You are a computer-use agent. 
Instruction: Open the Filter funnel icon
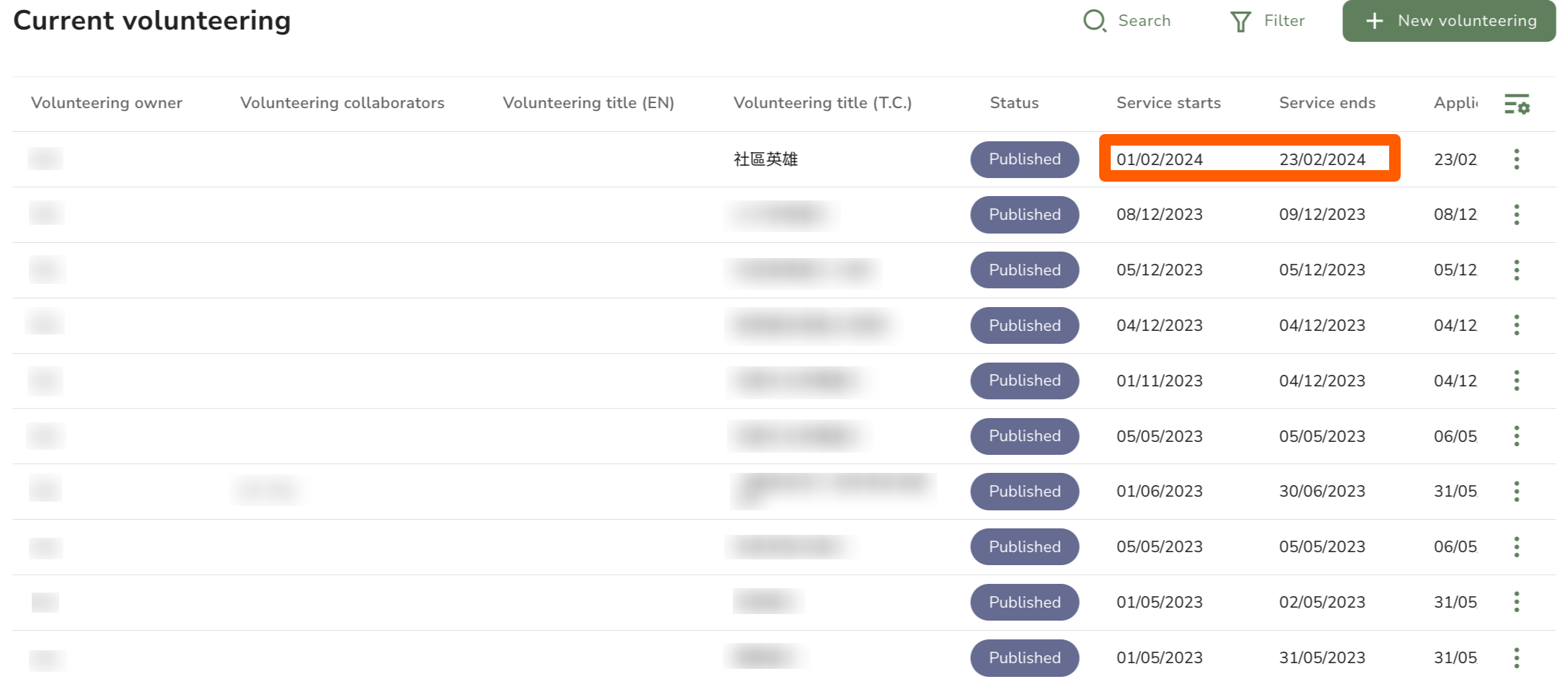pos(1240,22)
